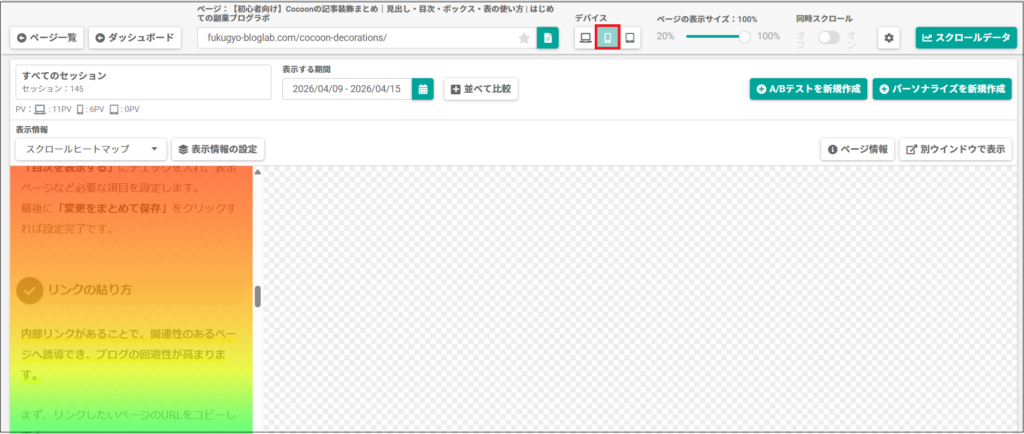Open スクロールデータ
1024x434 pixels.
click(x=966, y=38)
